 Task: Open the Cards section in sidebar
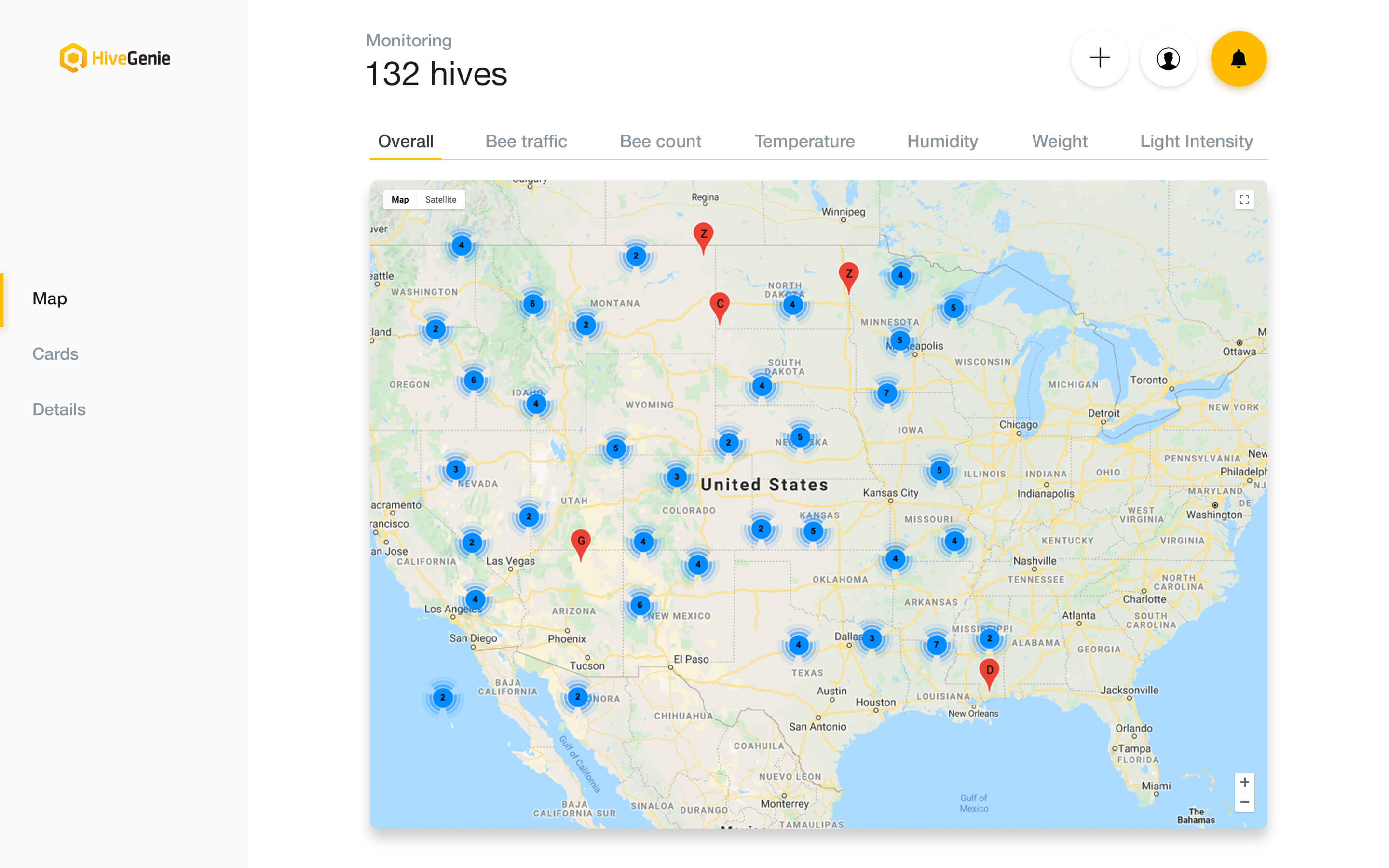[55, 353]
